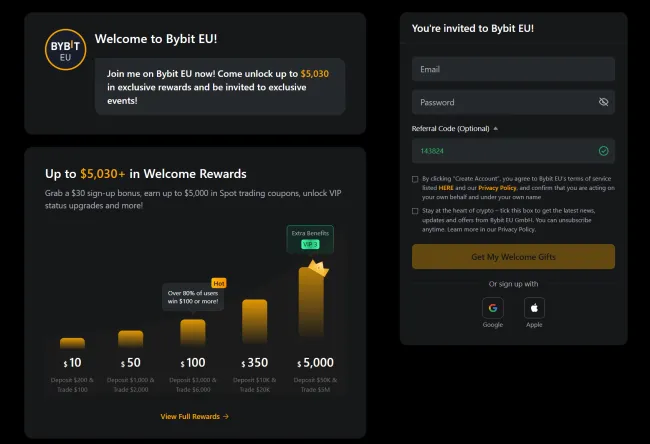Open the HERE terms of service link
650x444 pixels.
click(x=446, y=188)
